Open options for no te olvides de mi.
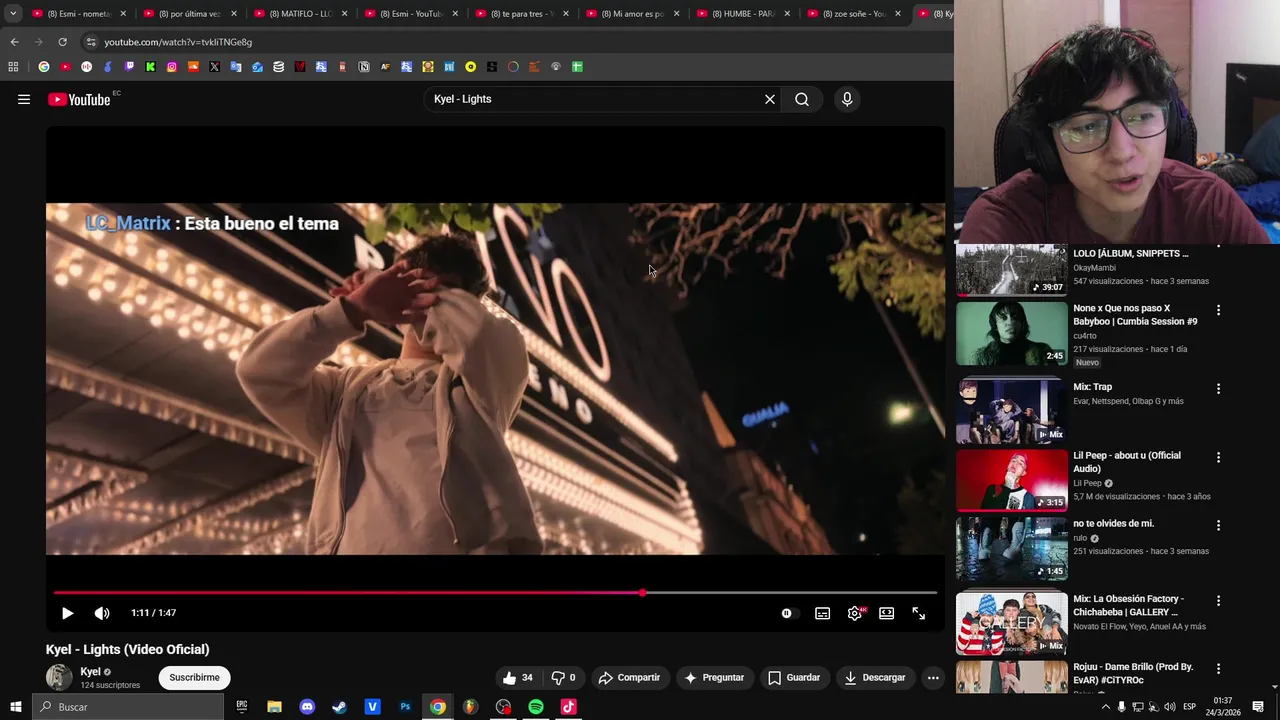1280x720 pixels. click(x=1218, y=525)
